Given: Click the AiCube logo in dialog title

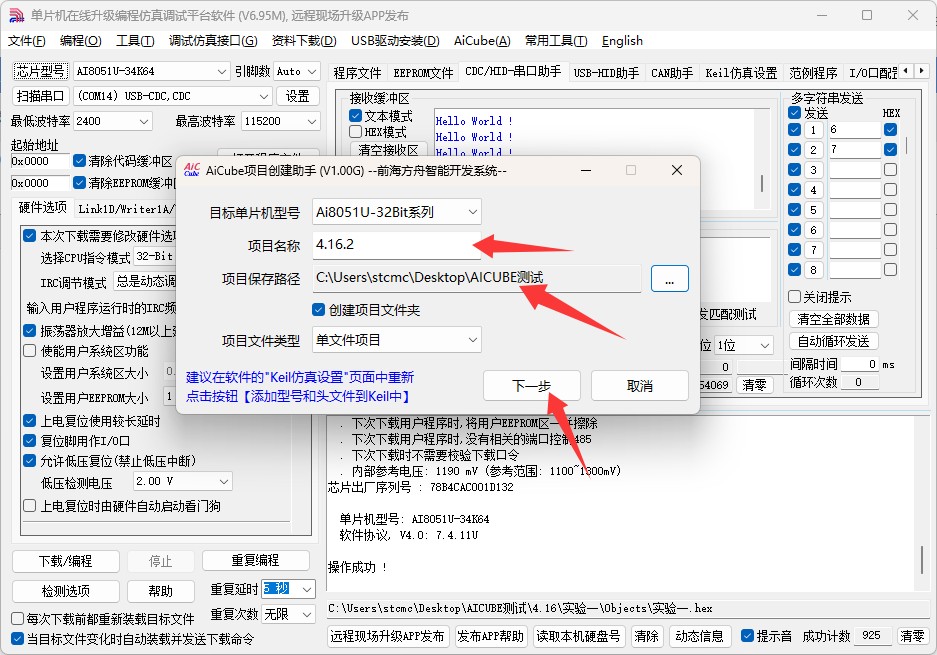Looking at the screenshot, I should 191,170.
